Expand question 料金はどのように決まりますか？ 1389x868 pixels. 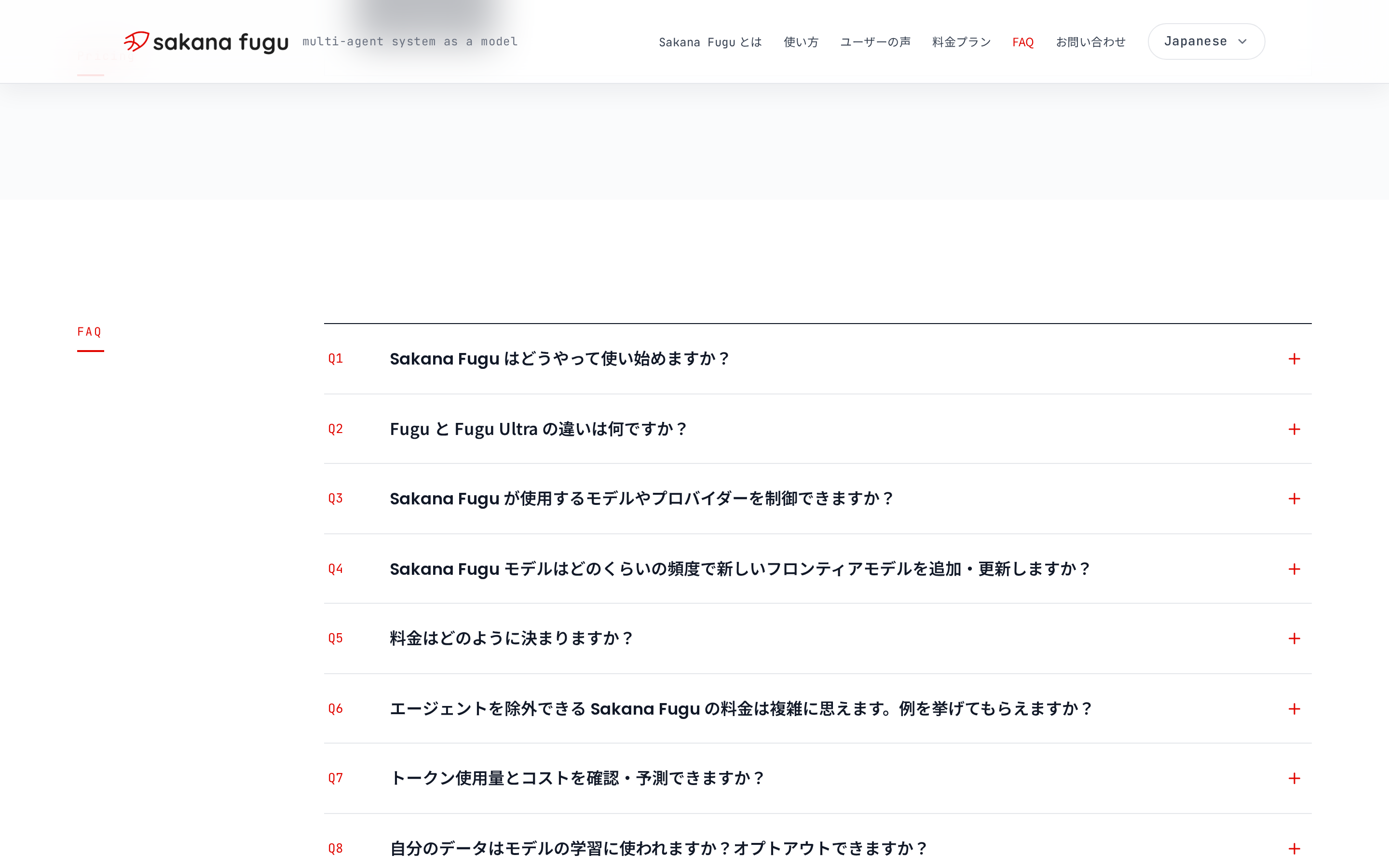tap(511, 638)
